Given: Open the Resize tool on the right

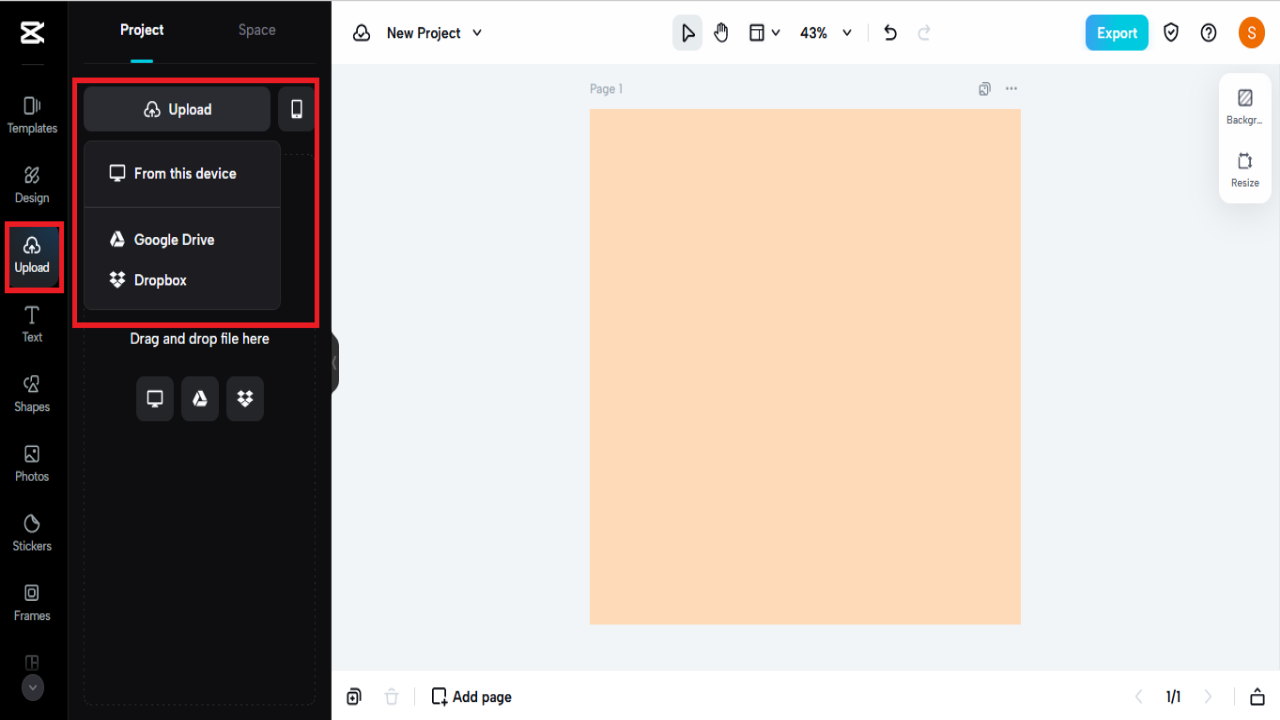Looking at the screenshot, I should (1245, 170).
